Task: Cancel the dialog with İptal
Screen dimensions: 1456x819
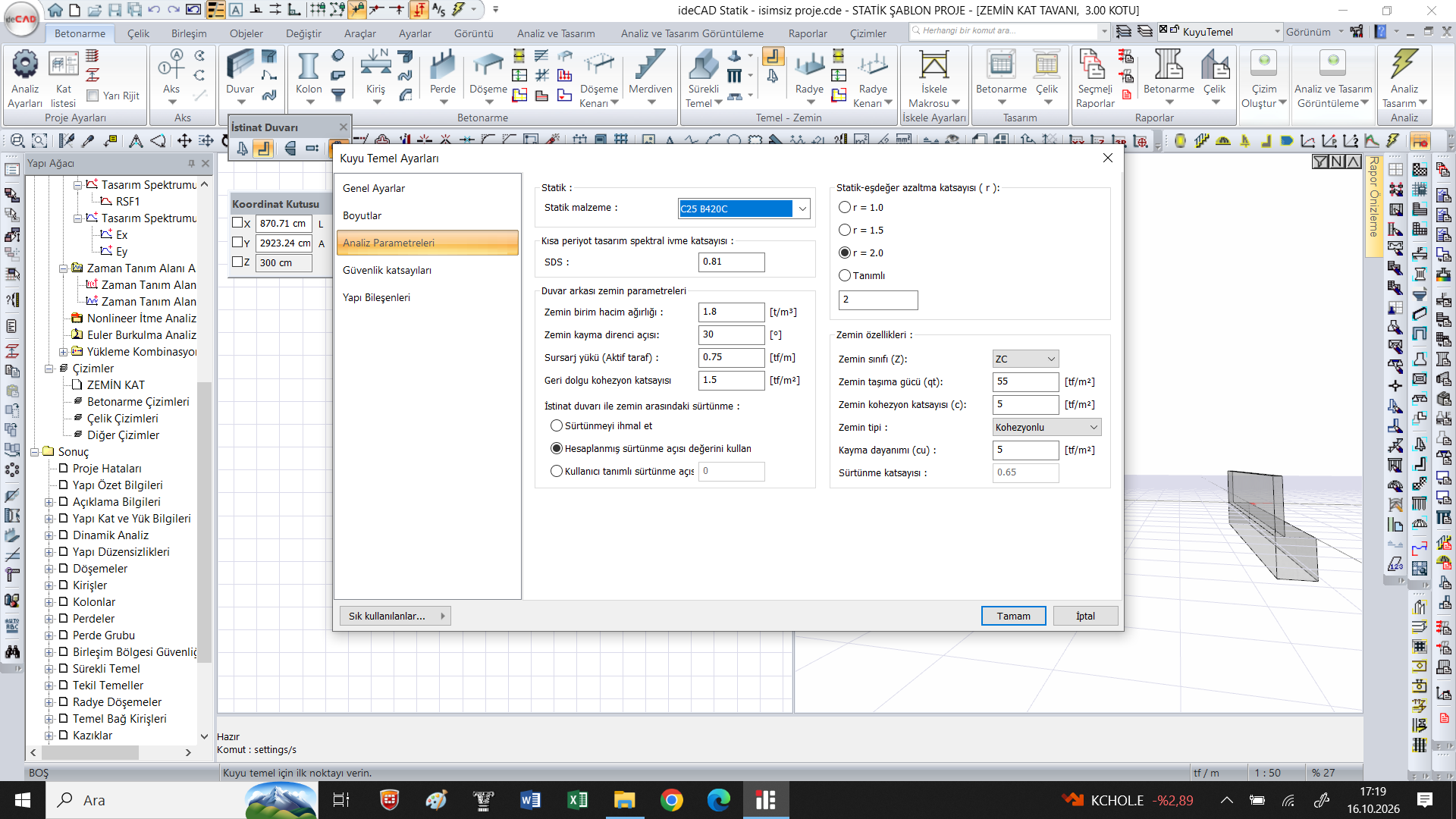Action: (1085, 616)
